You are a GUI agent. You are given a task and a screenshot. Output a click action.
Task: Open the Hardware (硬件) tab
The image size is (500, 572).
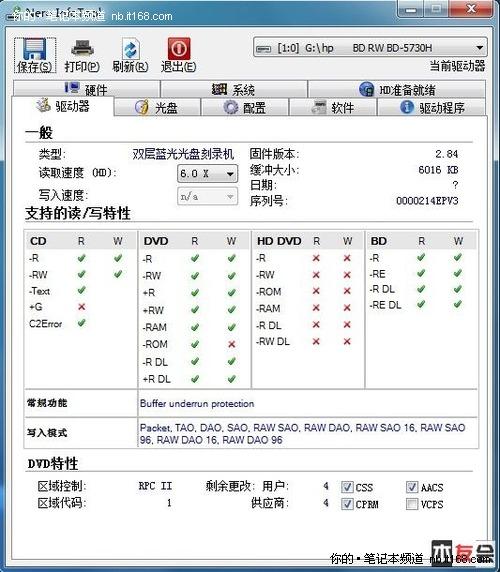[87, 89]
